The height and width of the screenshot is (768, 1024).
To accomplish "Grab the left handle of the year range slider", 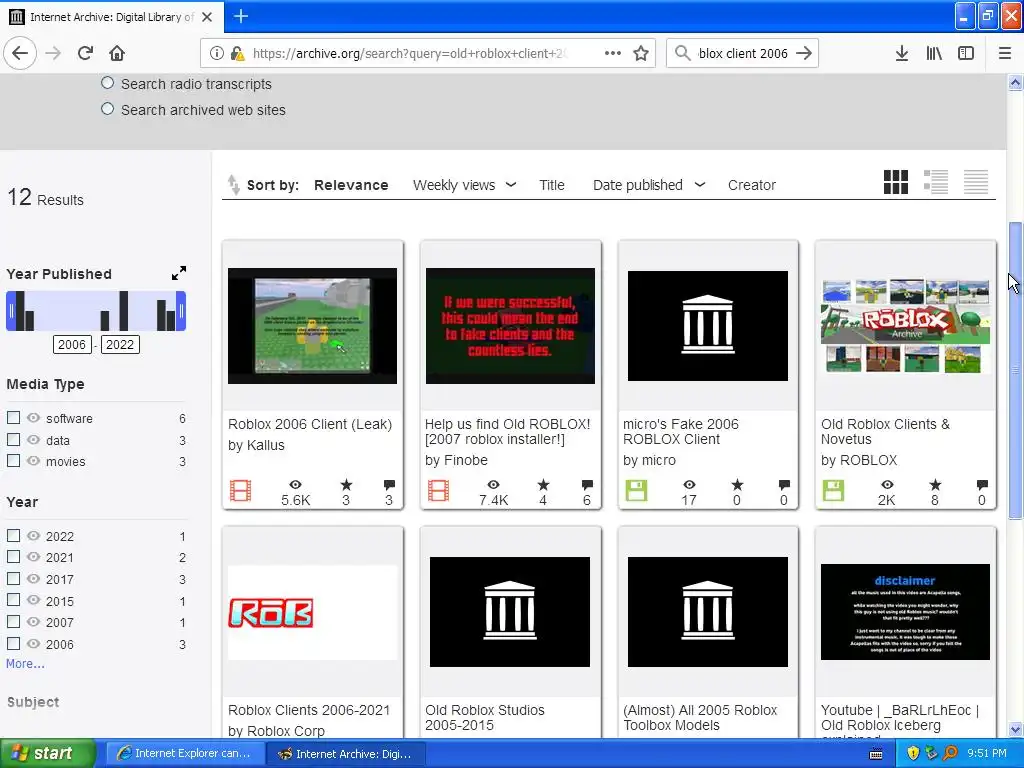I will pos(10,311).
